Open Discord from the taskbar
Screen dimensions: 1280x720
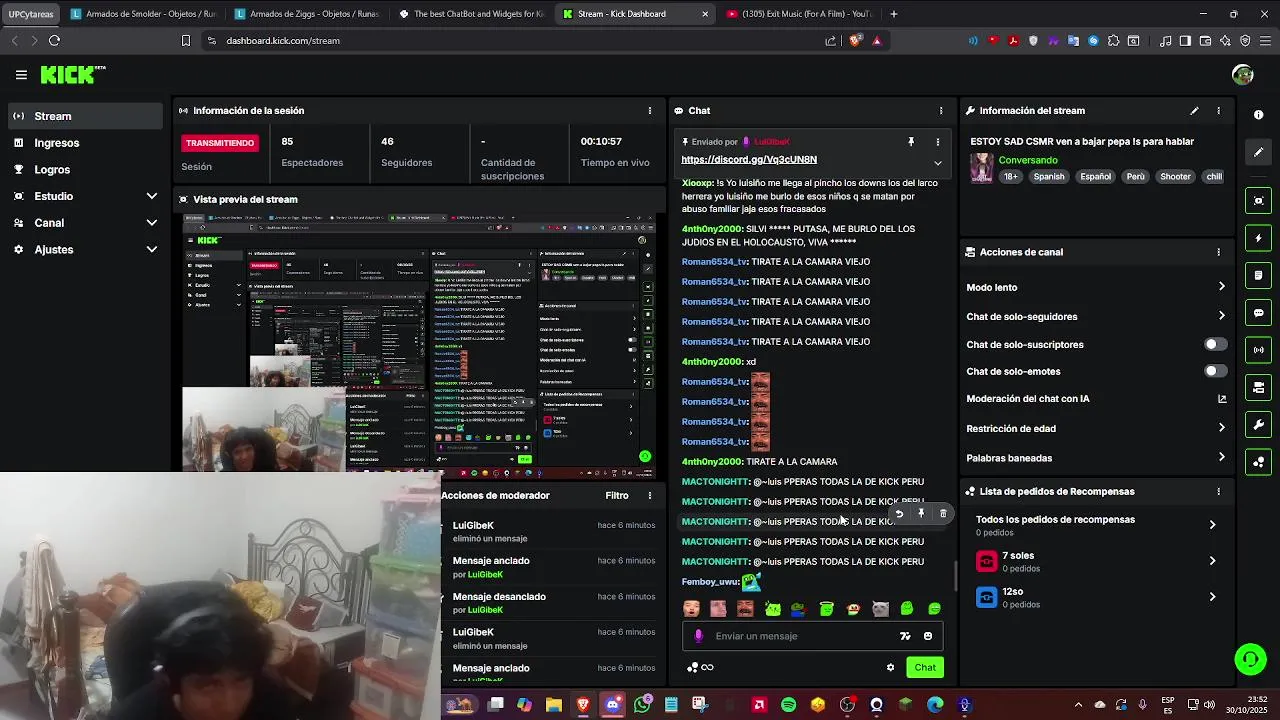point(612,705)
